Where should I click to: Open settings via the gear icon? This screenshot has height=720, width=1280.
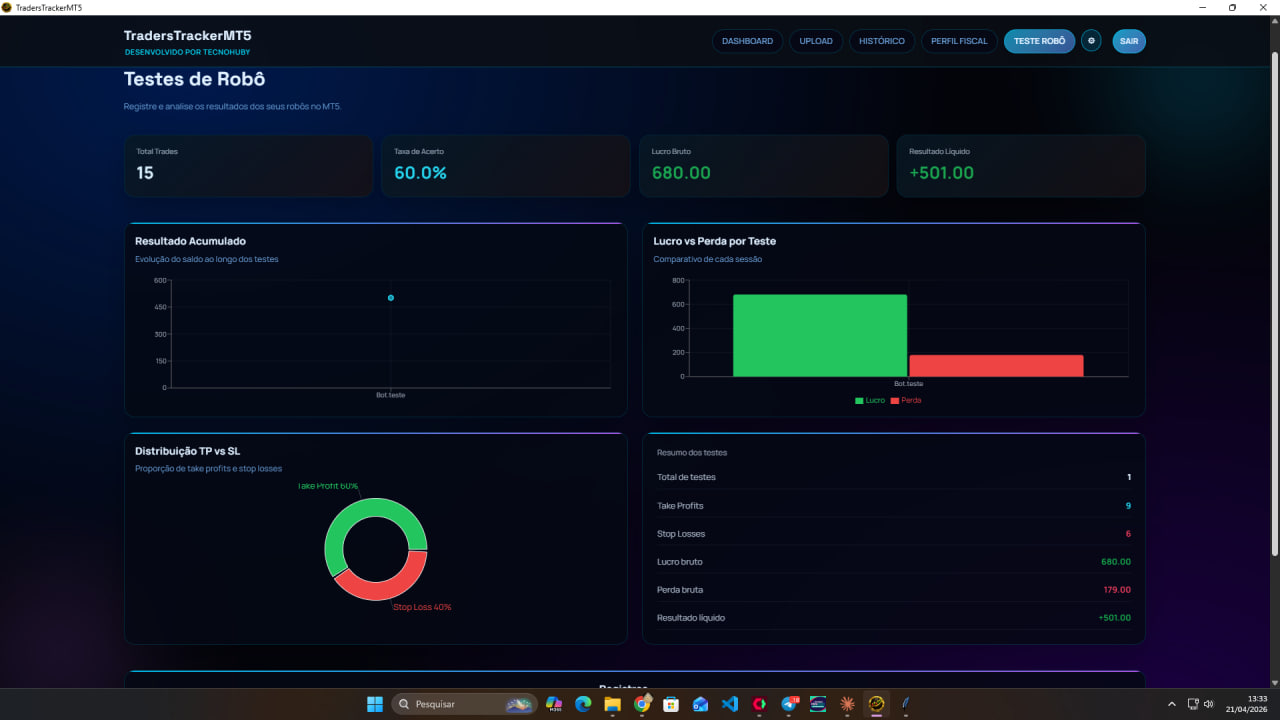[1091, 41]
